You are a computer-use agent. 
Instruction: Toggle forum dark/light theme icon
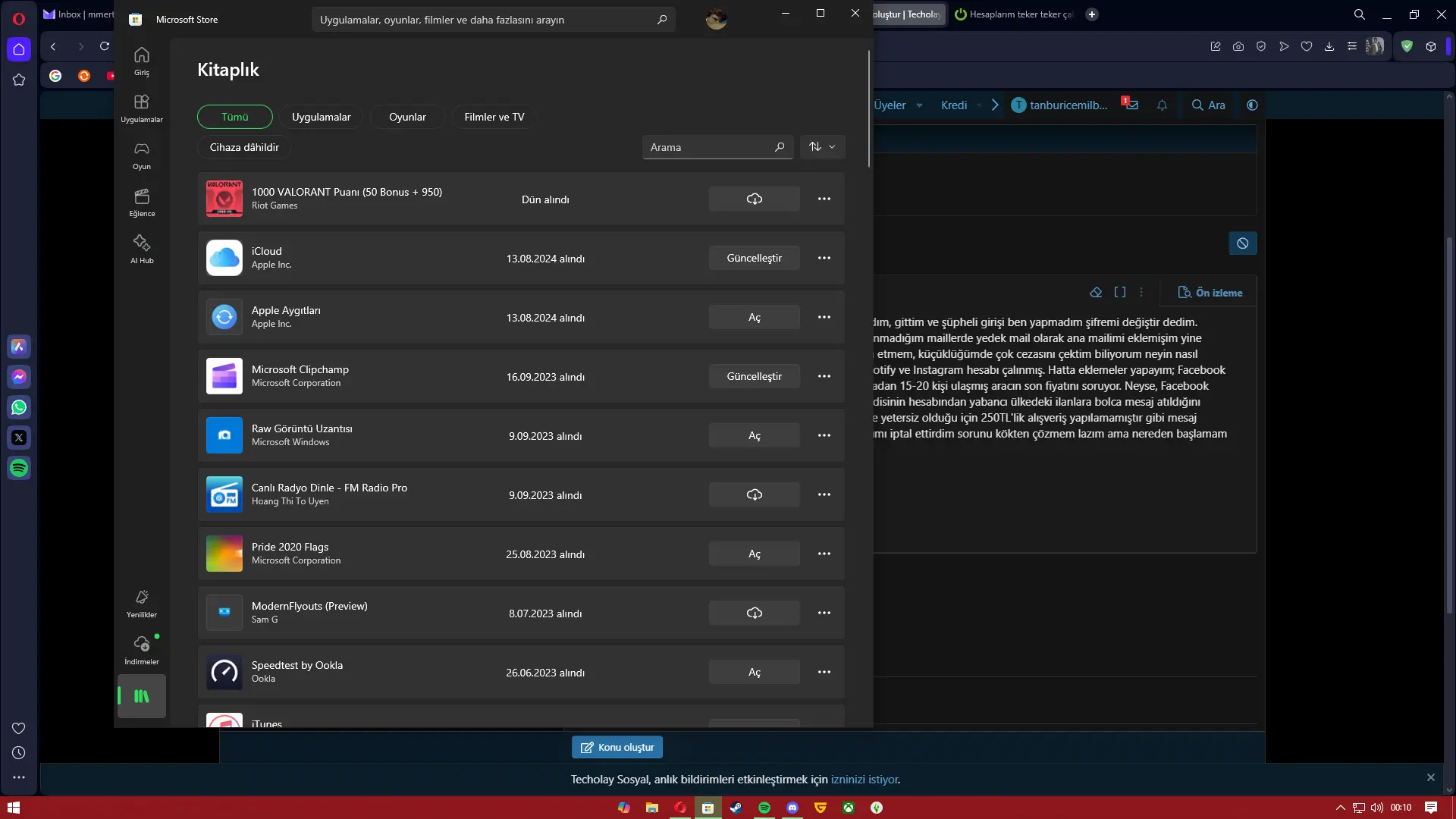(x=1252, y=105)
